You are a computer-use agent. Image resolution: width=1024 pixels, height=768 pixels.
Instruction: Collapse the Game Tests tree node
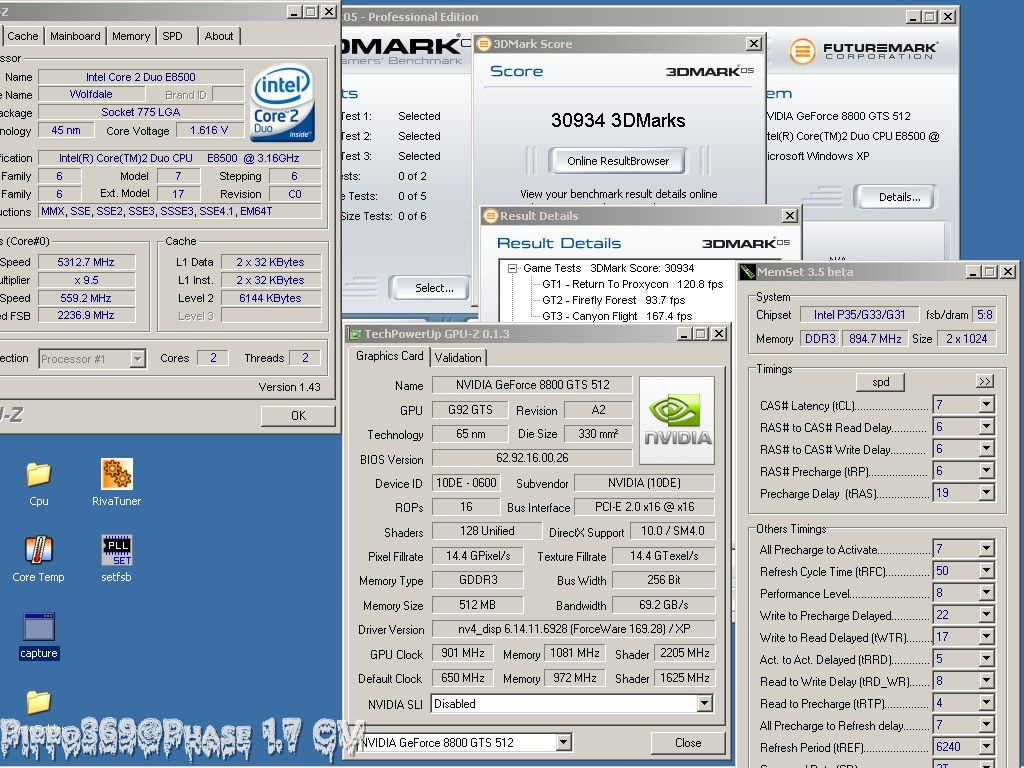(513, 268)
